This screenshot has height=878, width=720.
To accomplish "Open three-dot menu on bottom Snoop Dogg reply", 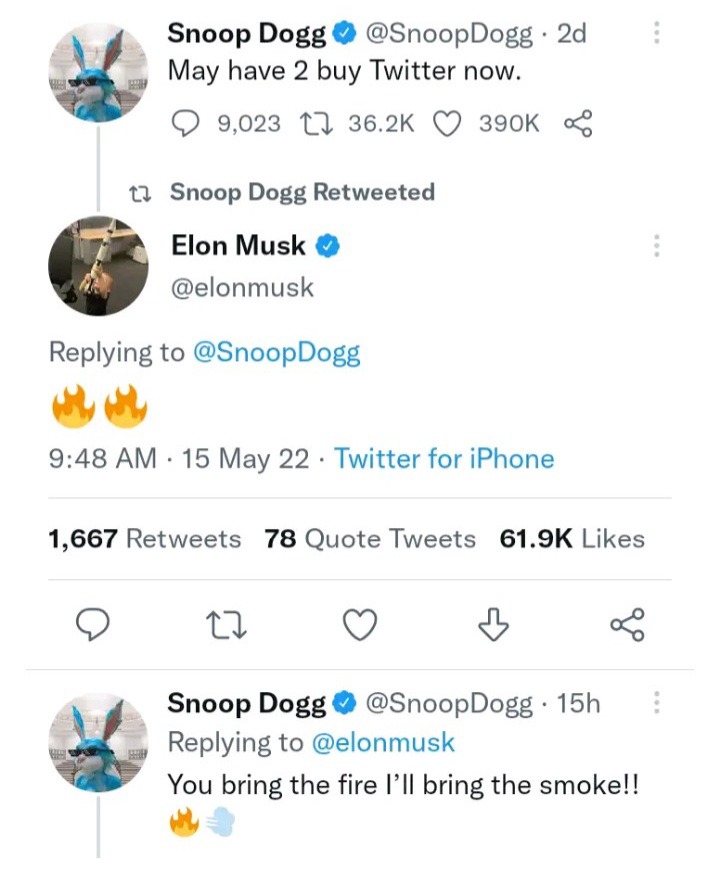I will tap(656, 703).
